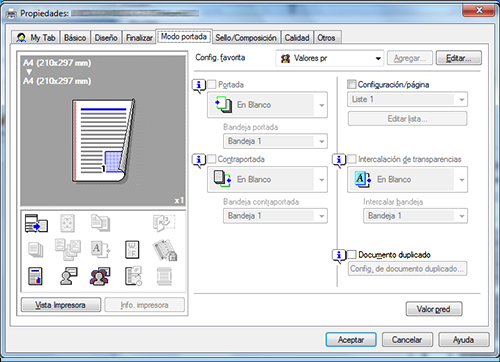Screen dimensions: 500x362
Task: Click greyed barrel storage icon
Action: pos(164,276)
